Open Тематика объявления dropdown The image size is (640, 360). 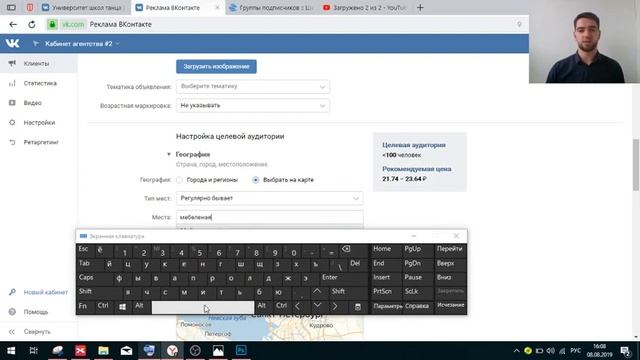253,87
